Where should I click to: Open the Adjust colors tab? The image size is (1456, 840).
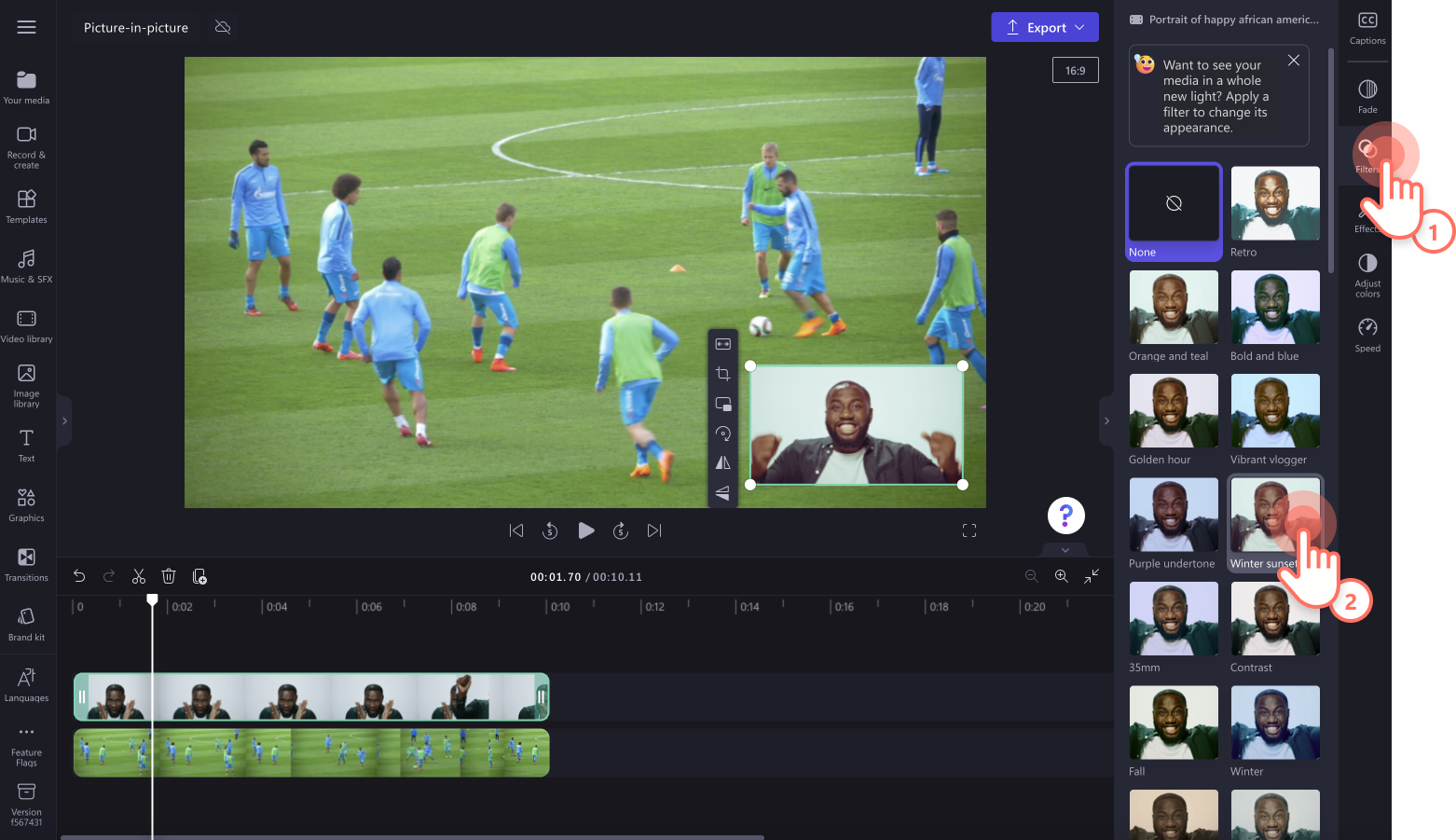[1367, 275]
